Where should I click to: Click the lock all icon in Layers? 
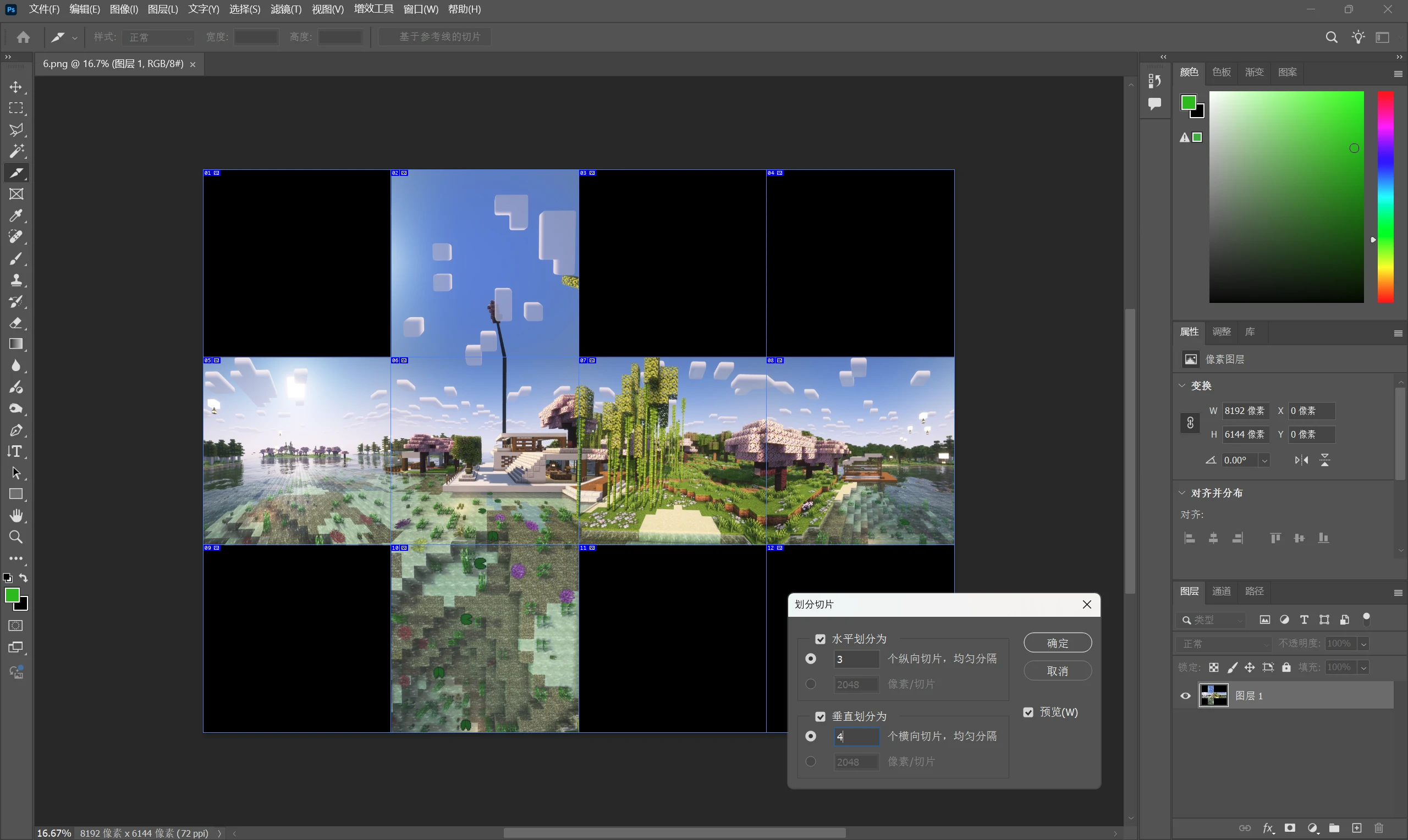(x=1286, y=667)
